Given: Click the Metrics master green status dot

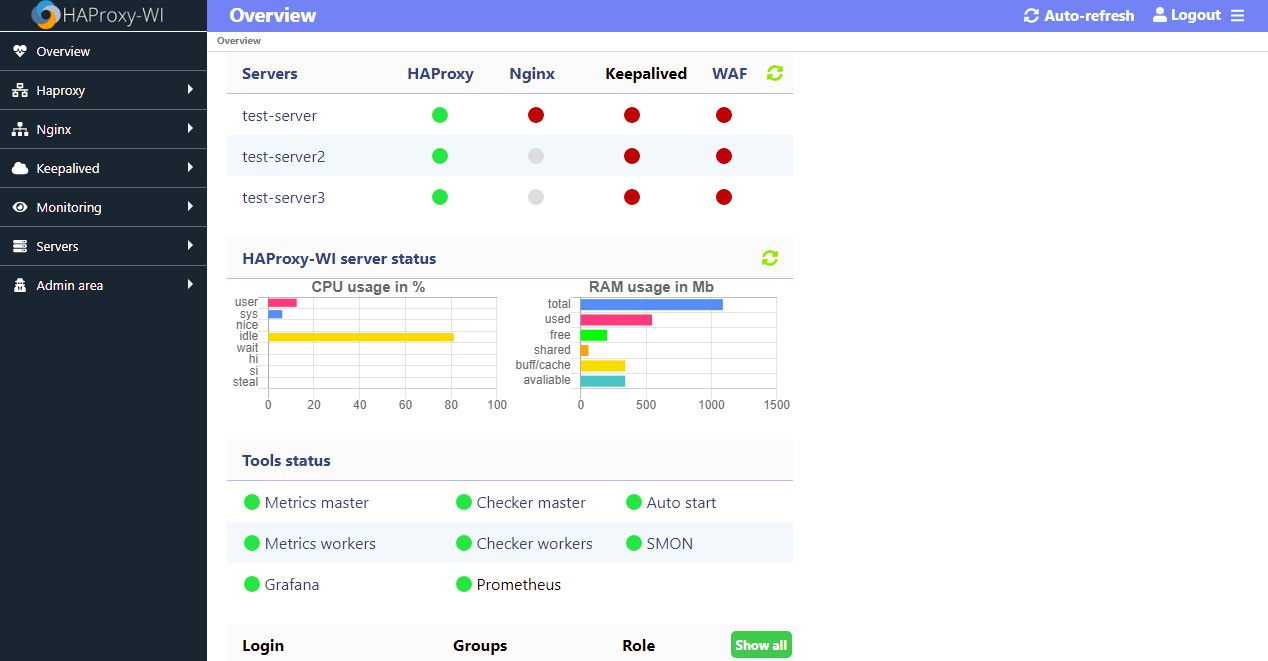Looking at the screenshot, I should point(252,502).
